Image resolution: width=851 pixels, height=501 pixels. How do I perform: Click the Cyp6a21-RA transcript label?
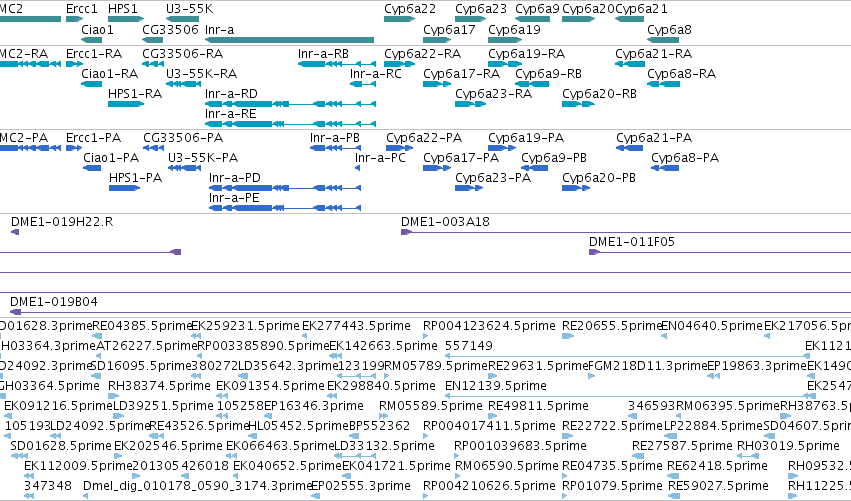(653, 54)
